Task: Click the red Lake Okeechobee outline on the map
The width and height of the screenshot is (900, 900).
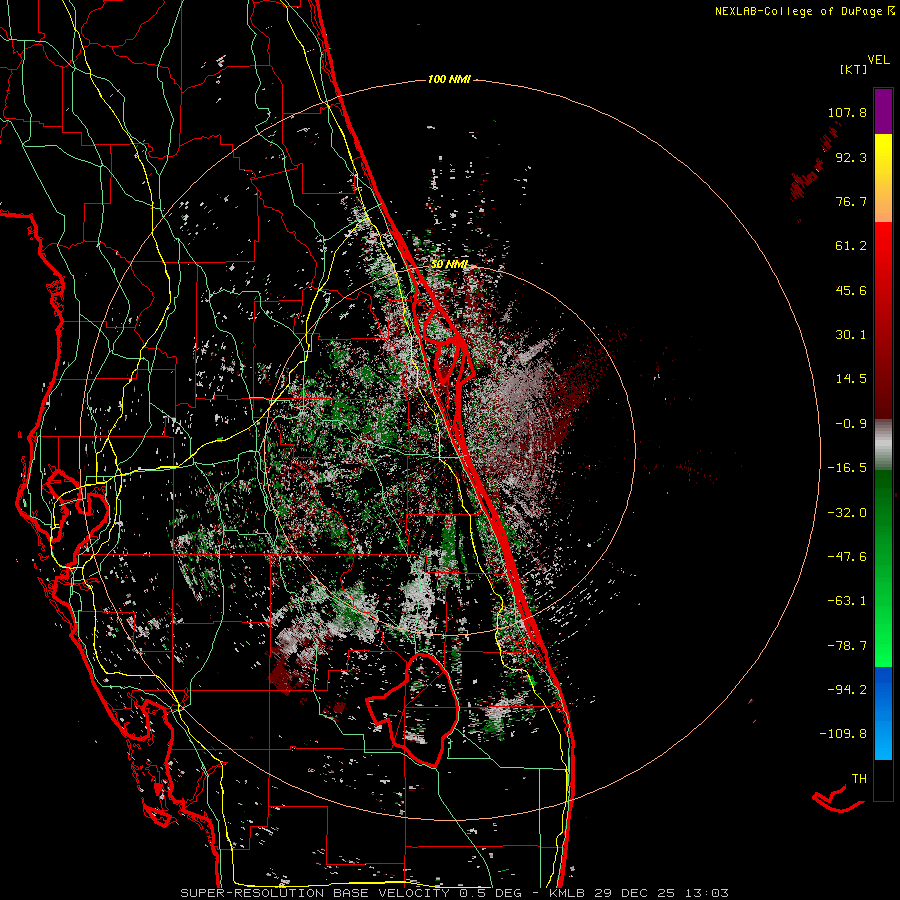Action: click(412, 710)
